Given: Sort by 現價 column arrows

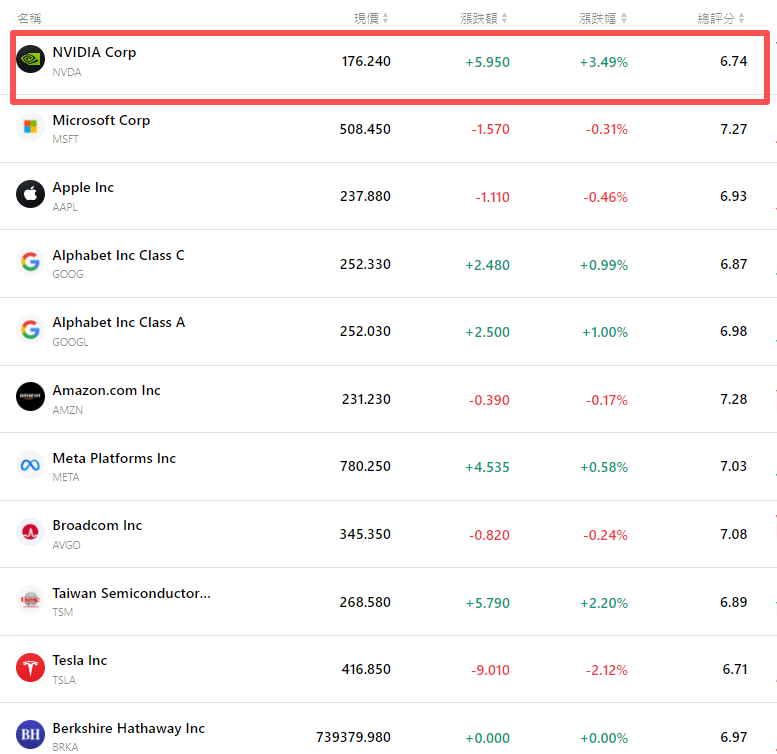Looking at the screenshot, I should (x=386, y=18).
